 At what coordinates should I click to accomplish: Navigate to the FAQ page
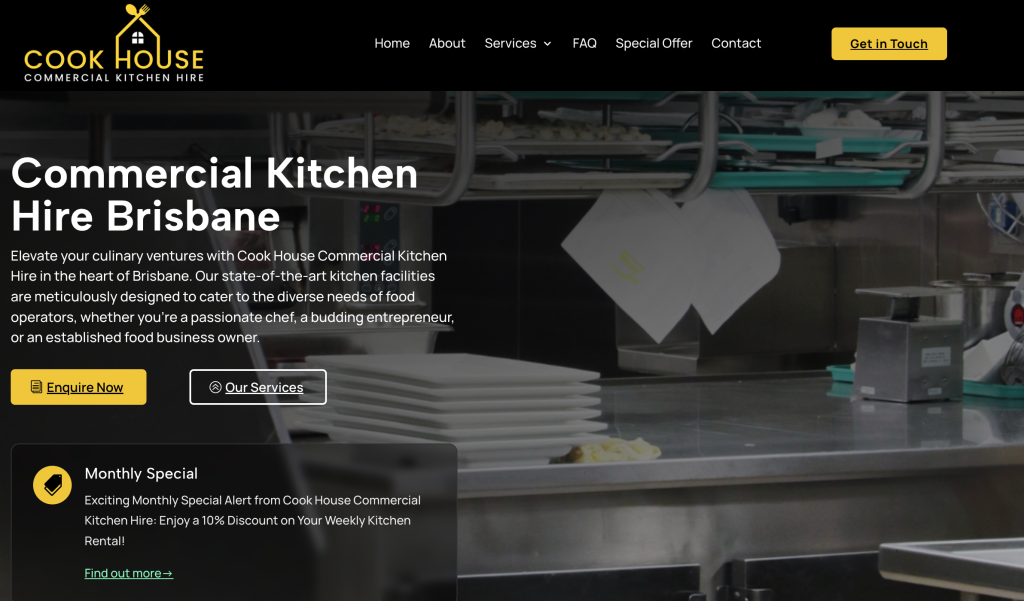tap(584, 43)
